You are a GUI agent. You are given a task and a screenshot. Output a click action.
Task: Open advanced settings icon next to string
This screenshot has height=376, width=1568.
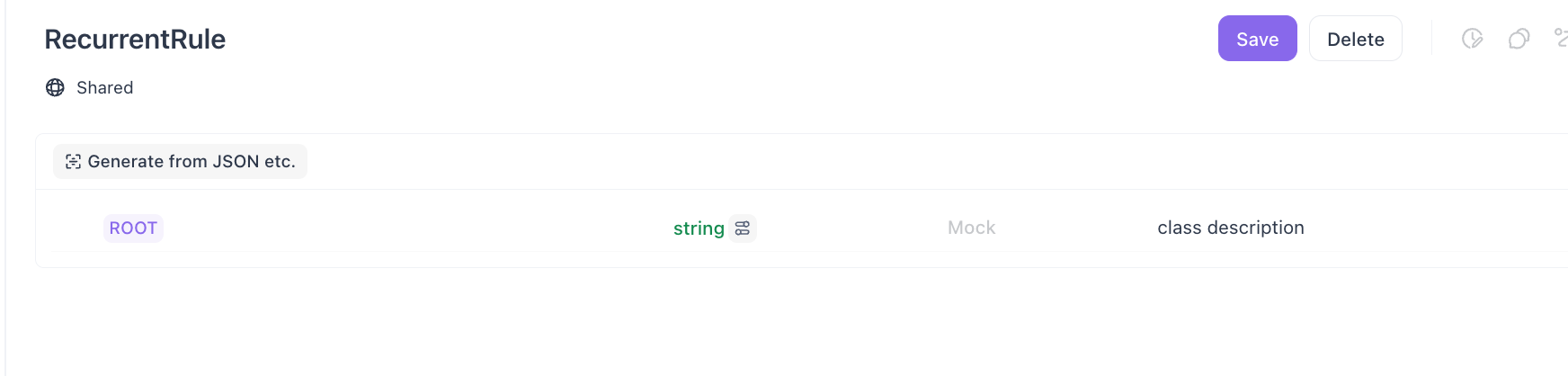743,228
